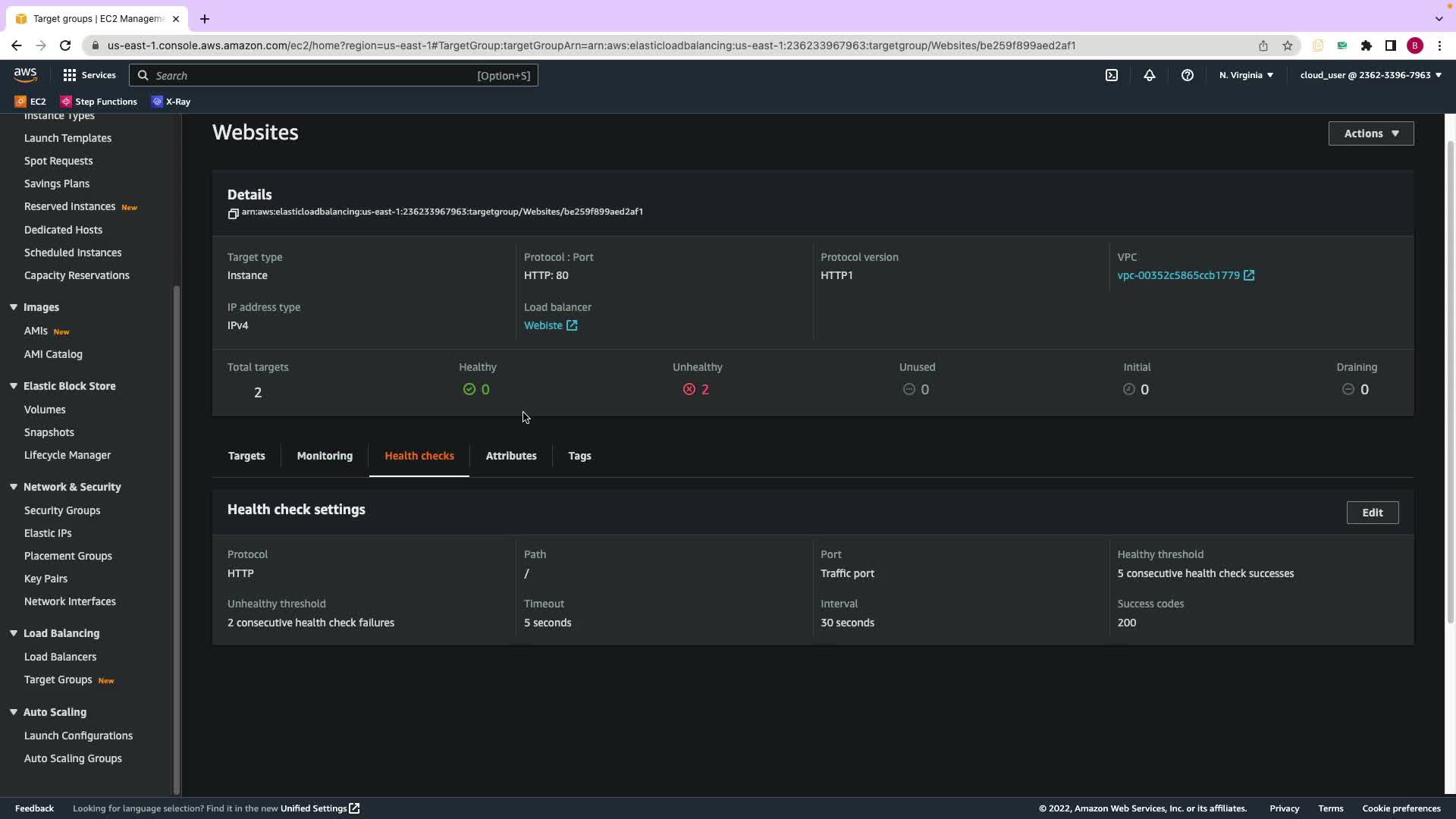Collapse the Load Balancing sidebar section
The width and height of the screenshot is (1456, 819).
14,633
